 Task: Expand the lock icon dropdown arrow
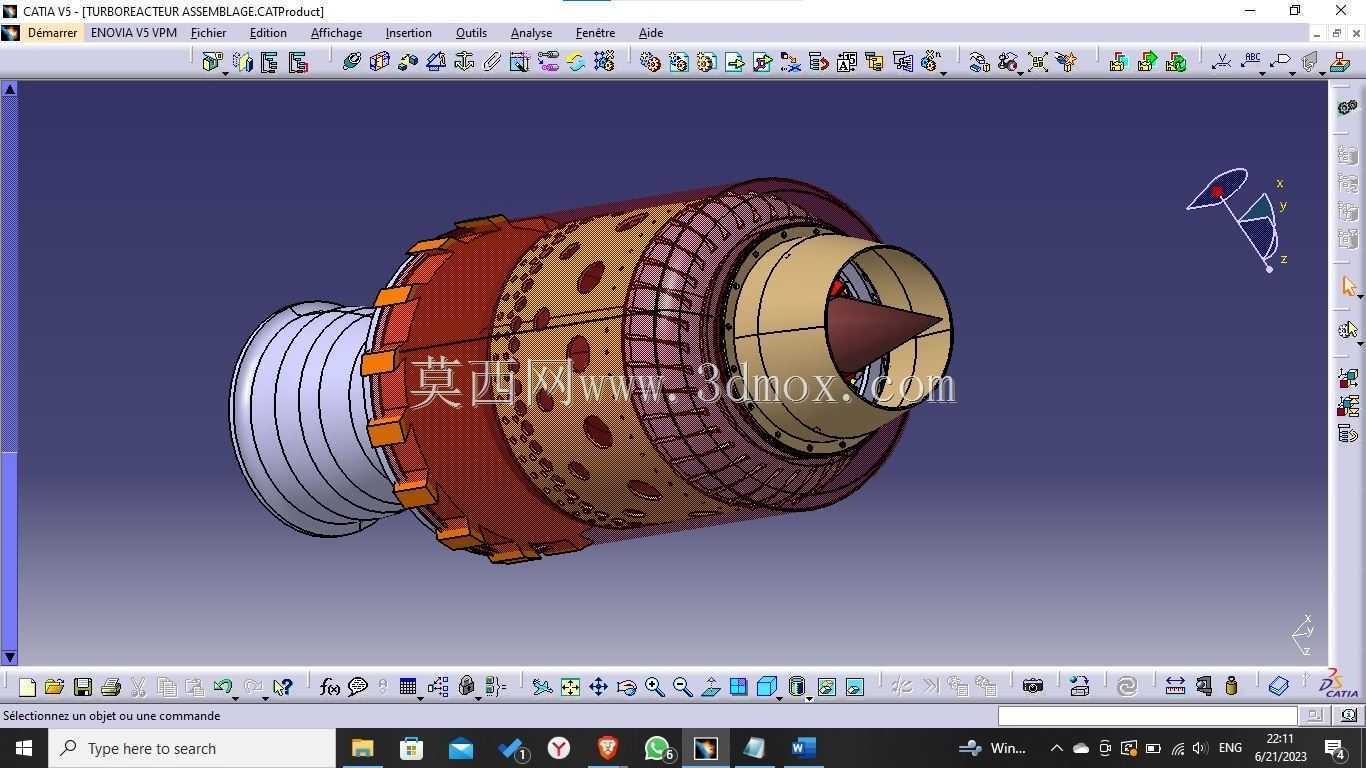pos(478,697)
